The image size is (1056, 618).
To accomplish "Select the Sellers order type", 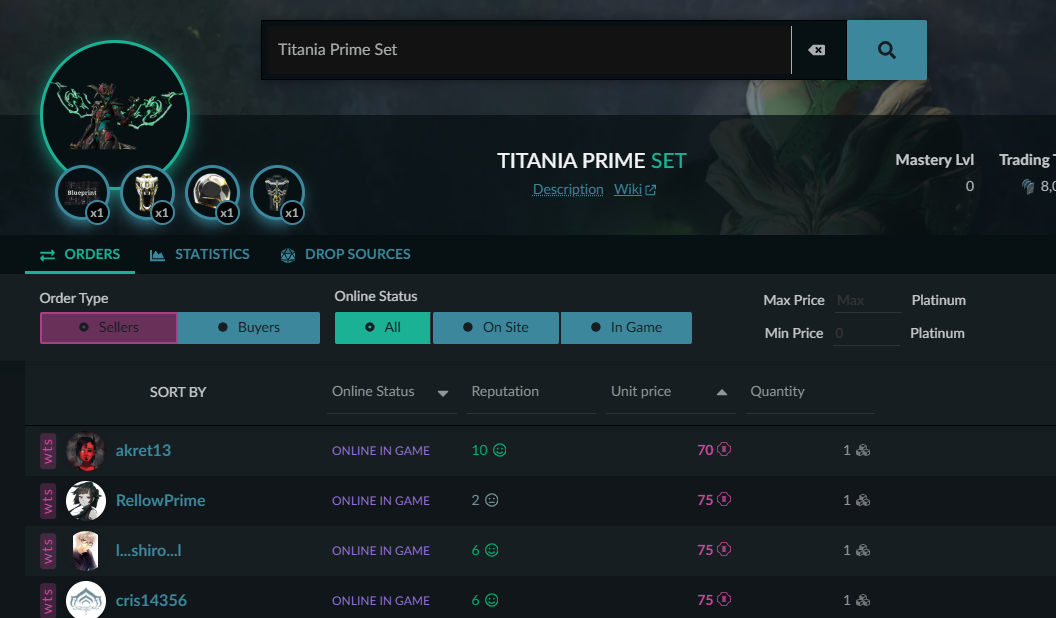I will coord(109,327).
